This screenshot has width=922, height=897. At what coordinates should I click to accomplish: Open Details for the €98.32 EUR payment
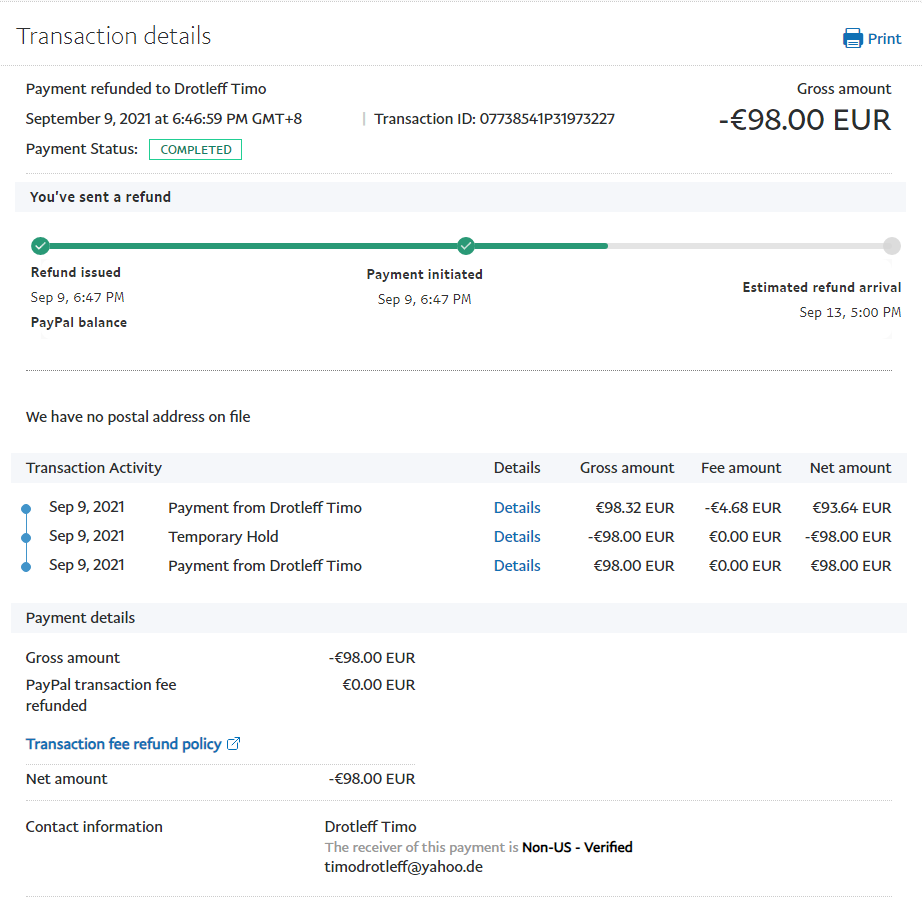pyautogui.click(x=517, y=508)
